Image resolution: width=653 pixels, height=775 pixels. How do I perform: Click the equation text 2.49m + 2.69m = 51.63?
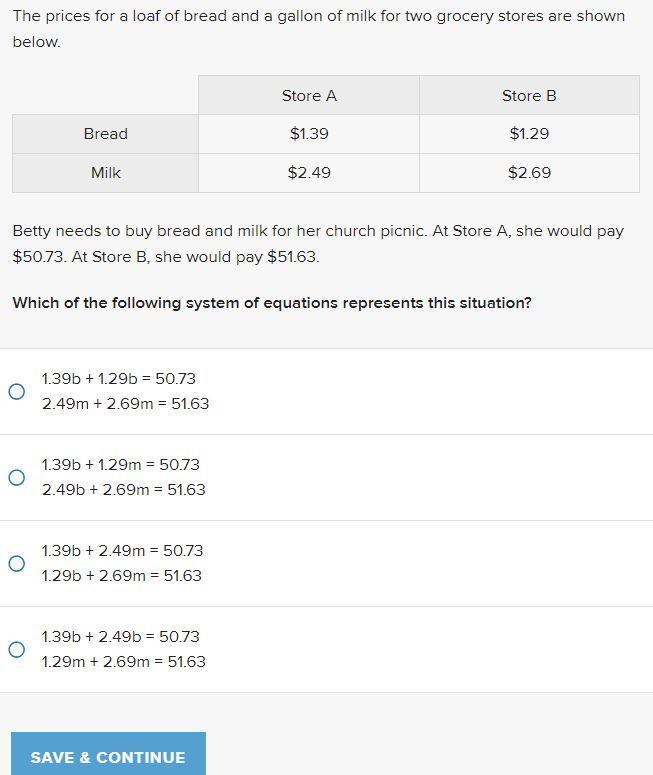tap(125, 404)
